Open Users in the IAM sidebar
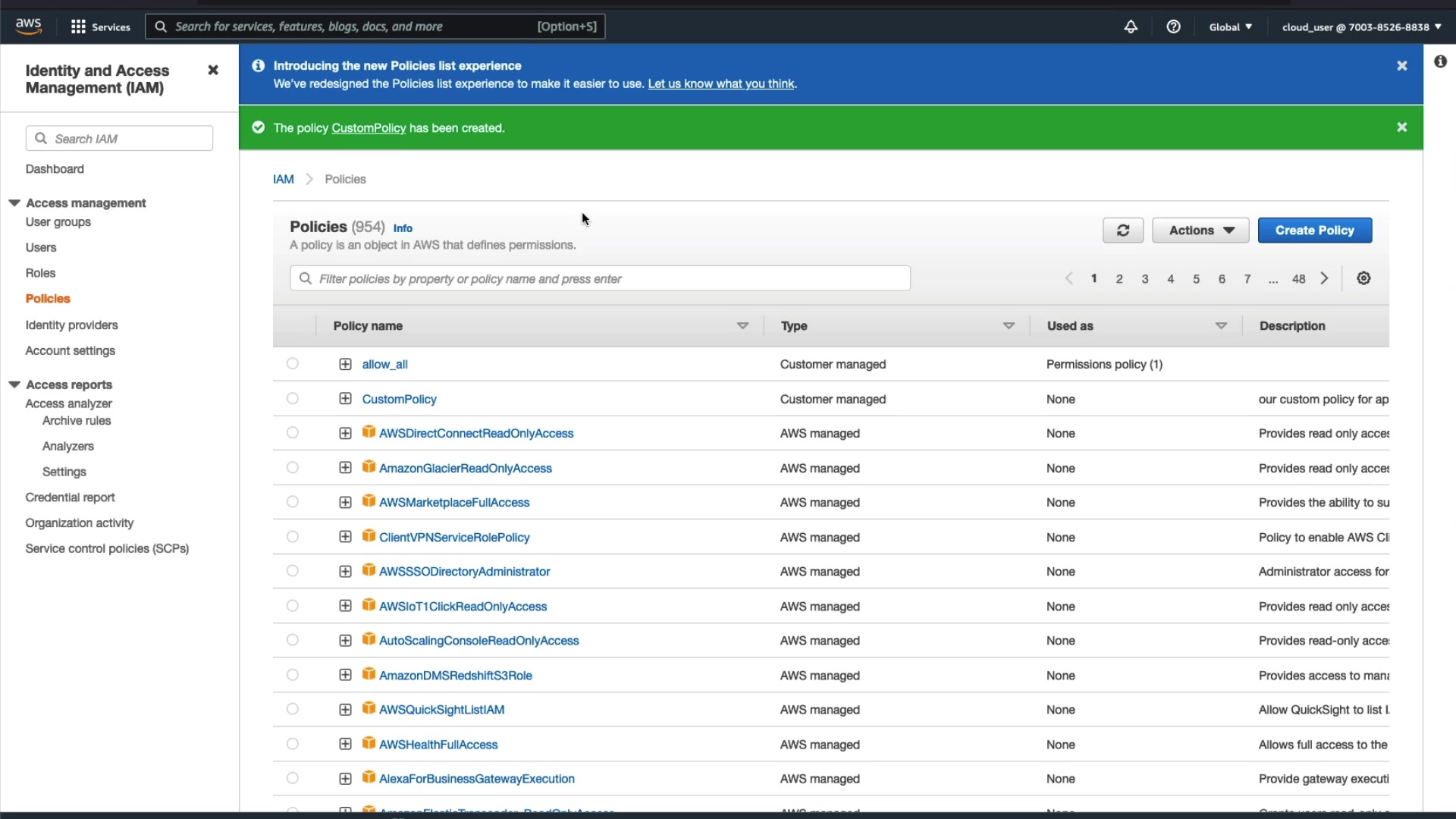 41,247
